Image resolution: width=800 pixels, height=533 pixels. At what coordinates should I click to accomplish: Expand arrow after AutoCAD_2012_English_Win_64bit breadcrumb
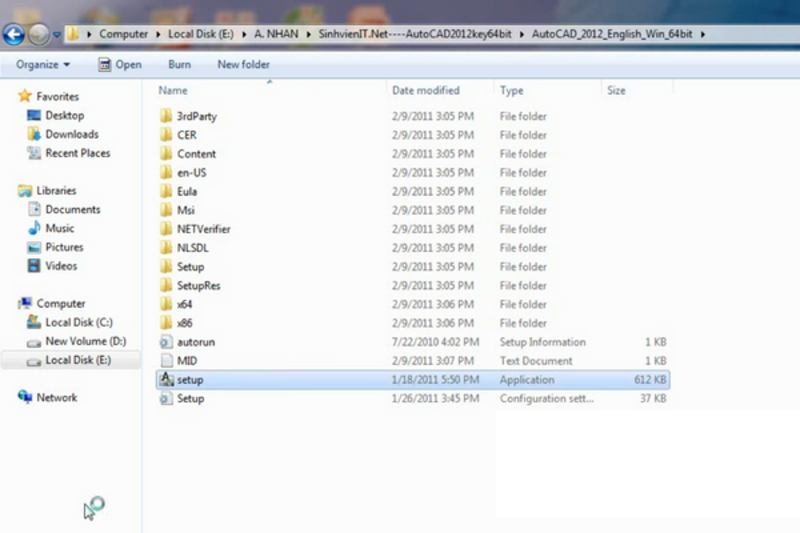click(x=703, y=35)
